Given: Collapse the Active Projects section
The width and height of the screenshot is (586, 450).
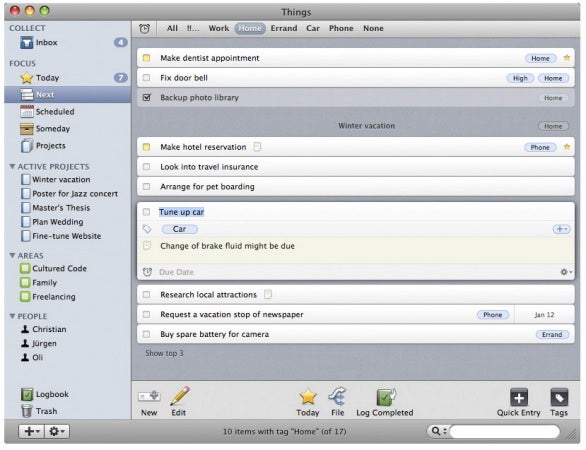Looking at the screenshot, I should click(x=12, y=166).
